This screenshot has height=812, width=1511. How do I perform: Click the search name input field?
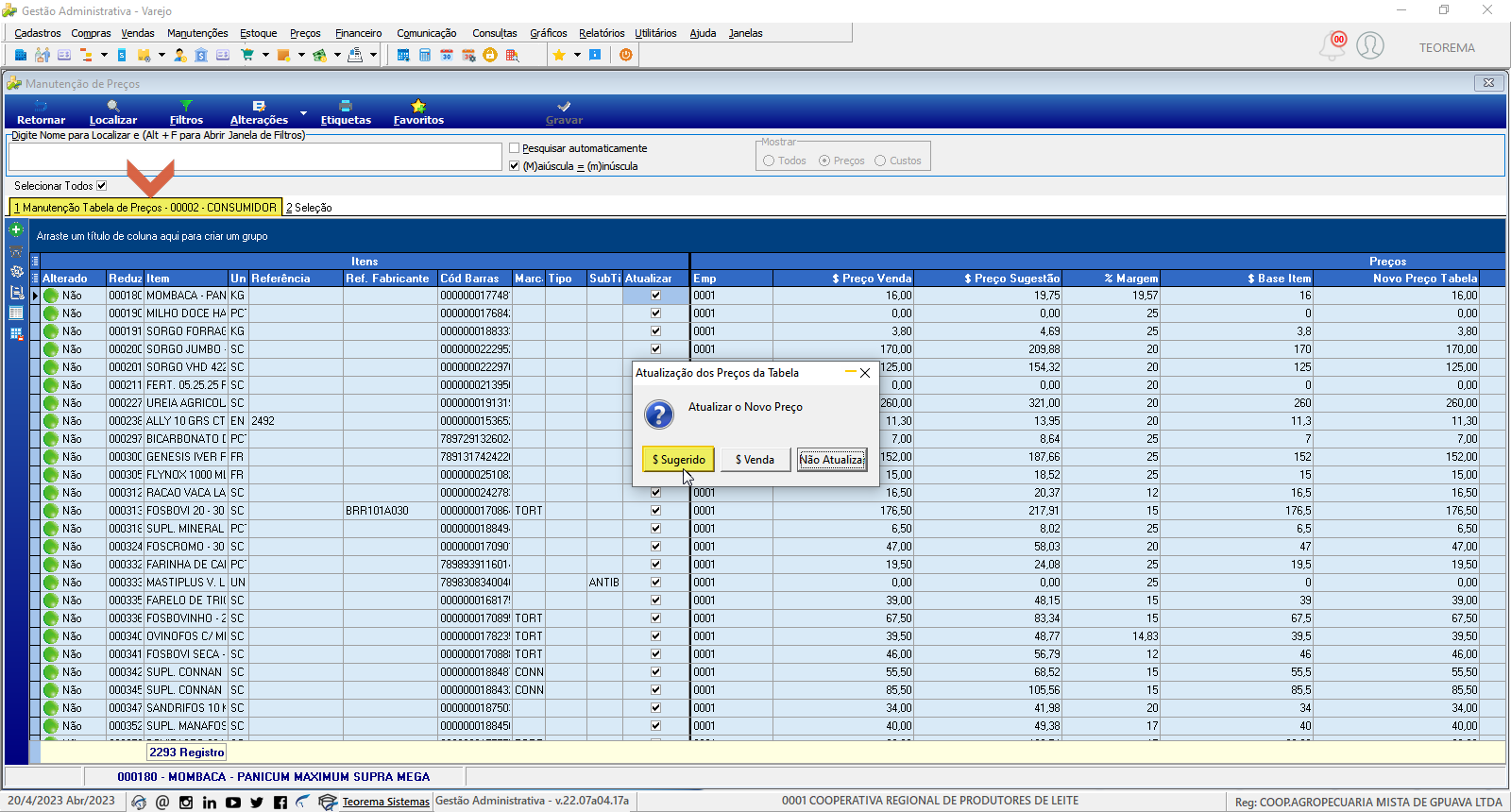[x=255, y=157]
